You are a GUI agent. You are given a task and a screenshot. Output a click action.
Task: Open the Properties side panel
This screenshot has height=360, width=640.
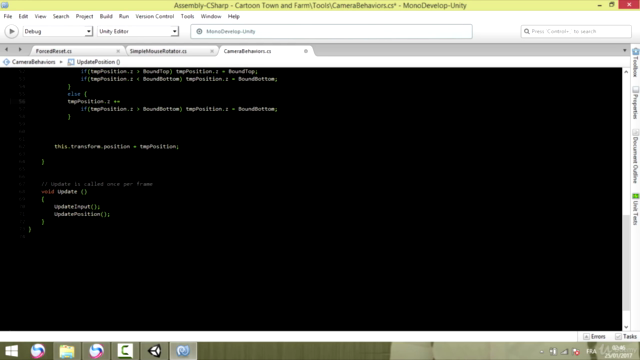(636, 102)
